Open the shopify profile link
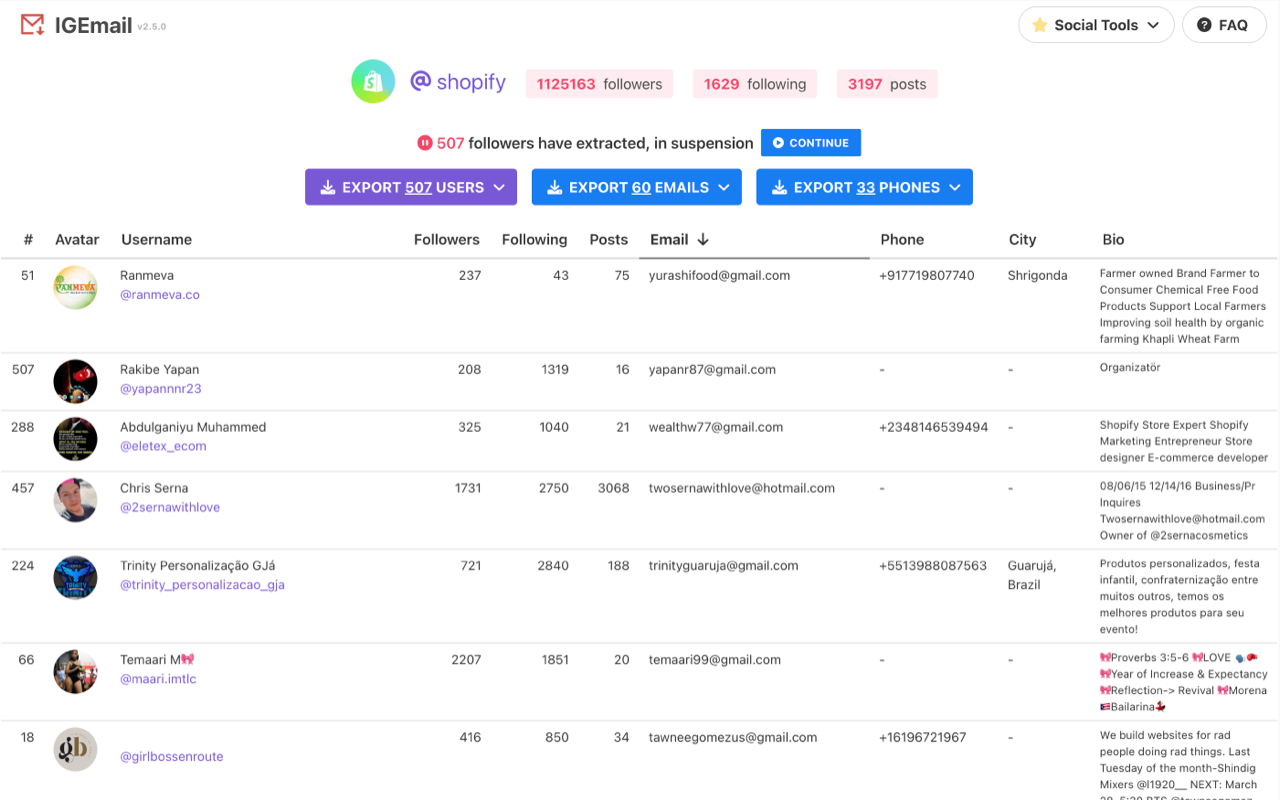Viewport: 1280px width, 800px height. pos(471,82)
